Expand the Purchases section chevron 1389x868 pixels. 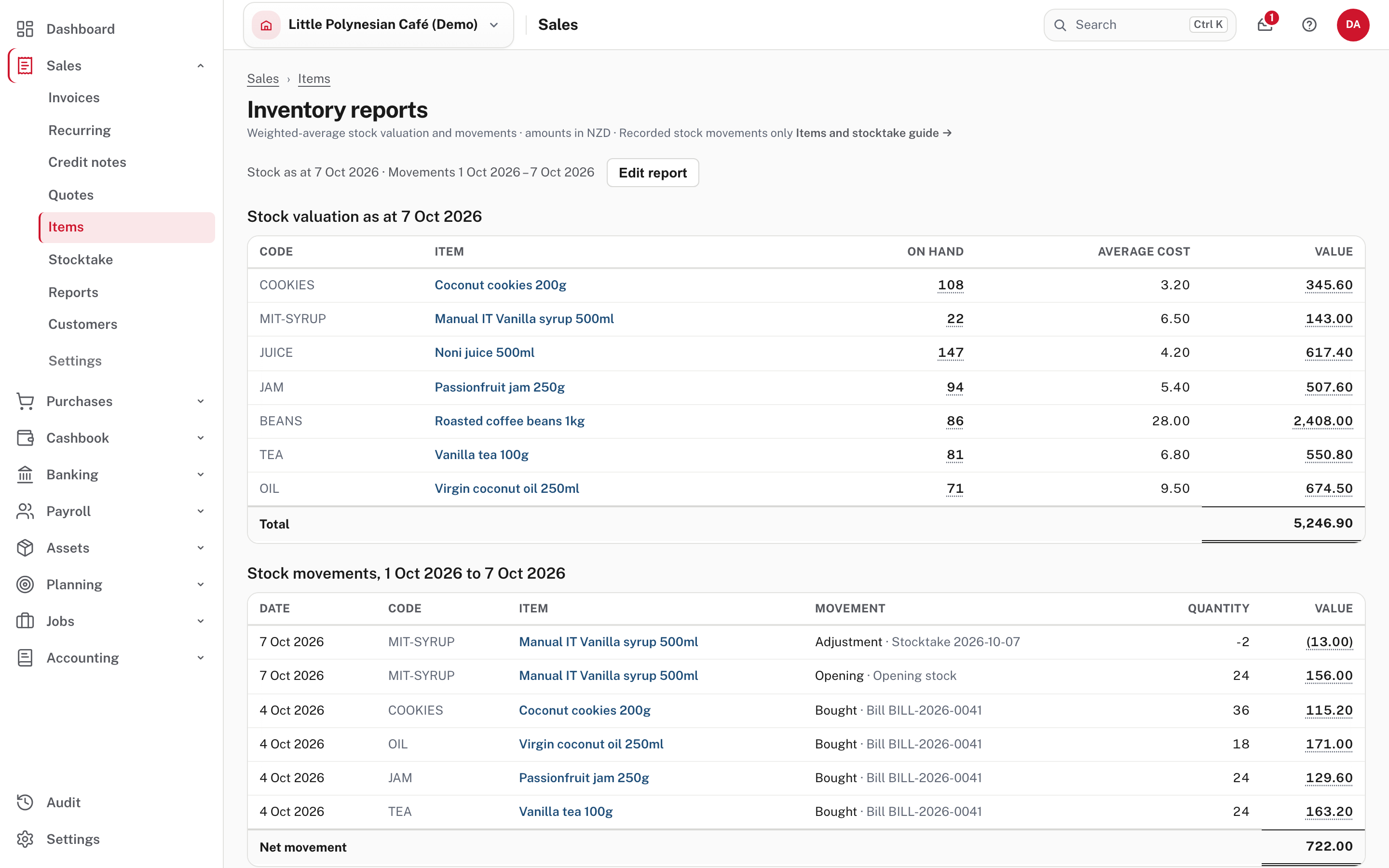coord(201,401)
